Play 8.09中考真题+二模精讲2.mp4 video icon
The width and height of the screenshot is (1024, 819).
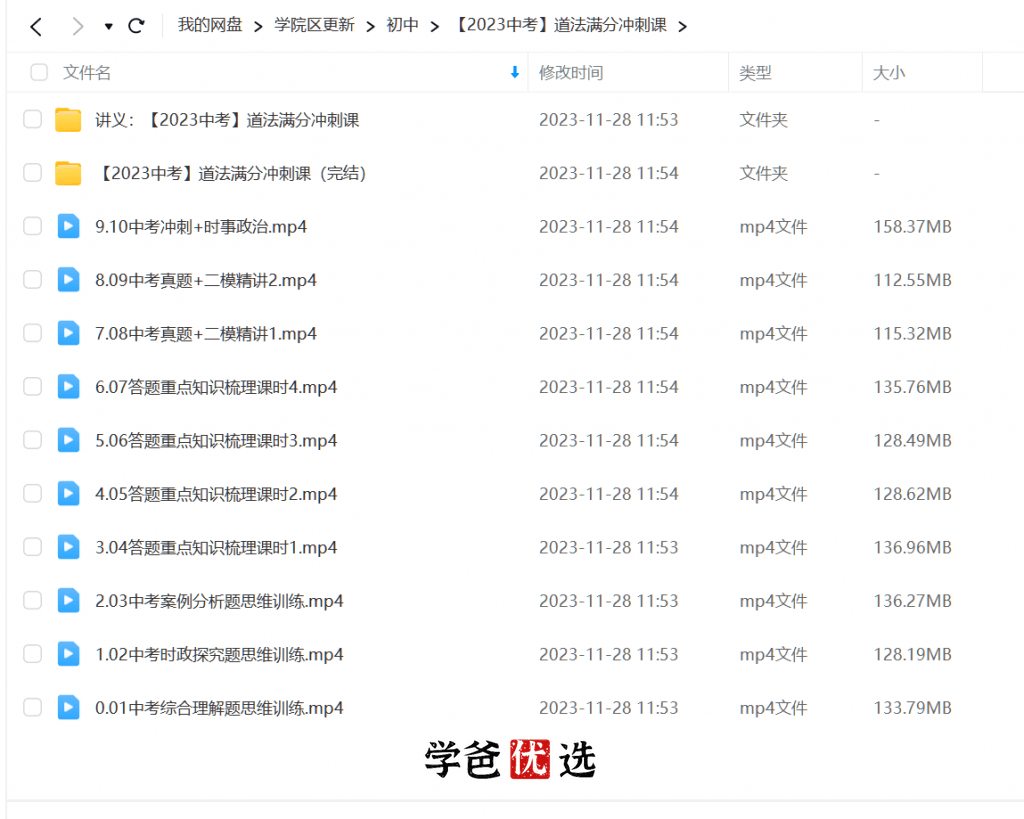[x=68, y=280]
